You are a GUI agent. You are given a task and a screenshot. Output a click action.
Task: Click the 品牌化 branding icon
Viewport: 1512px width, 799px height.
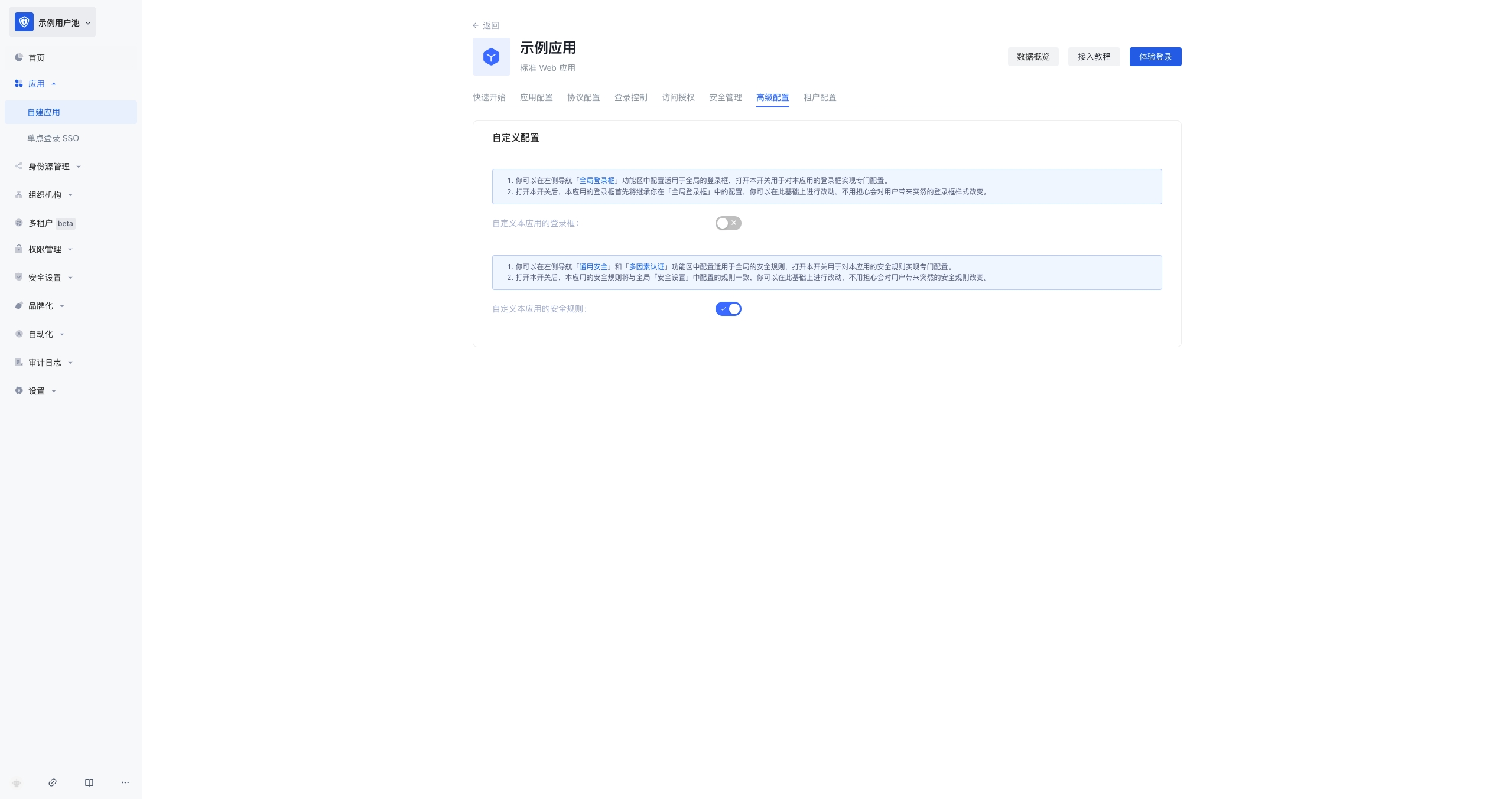pyautogui.click(x=18, y=305)
